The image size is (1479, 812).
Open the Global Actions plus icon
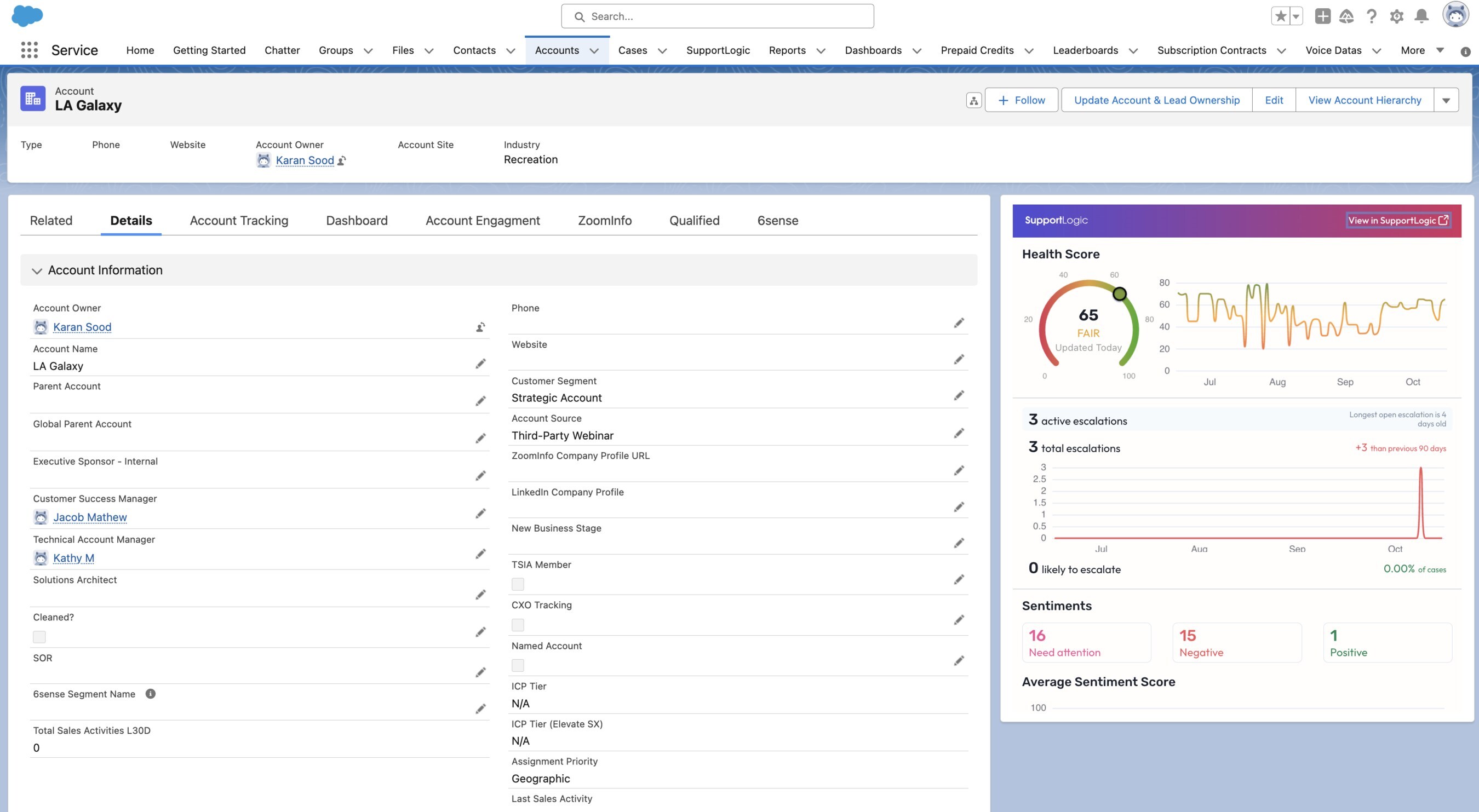1322,16
